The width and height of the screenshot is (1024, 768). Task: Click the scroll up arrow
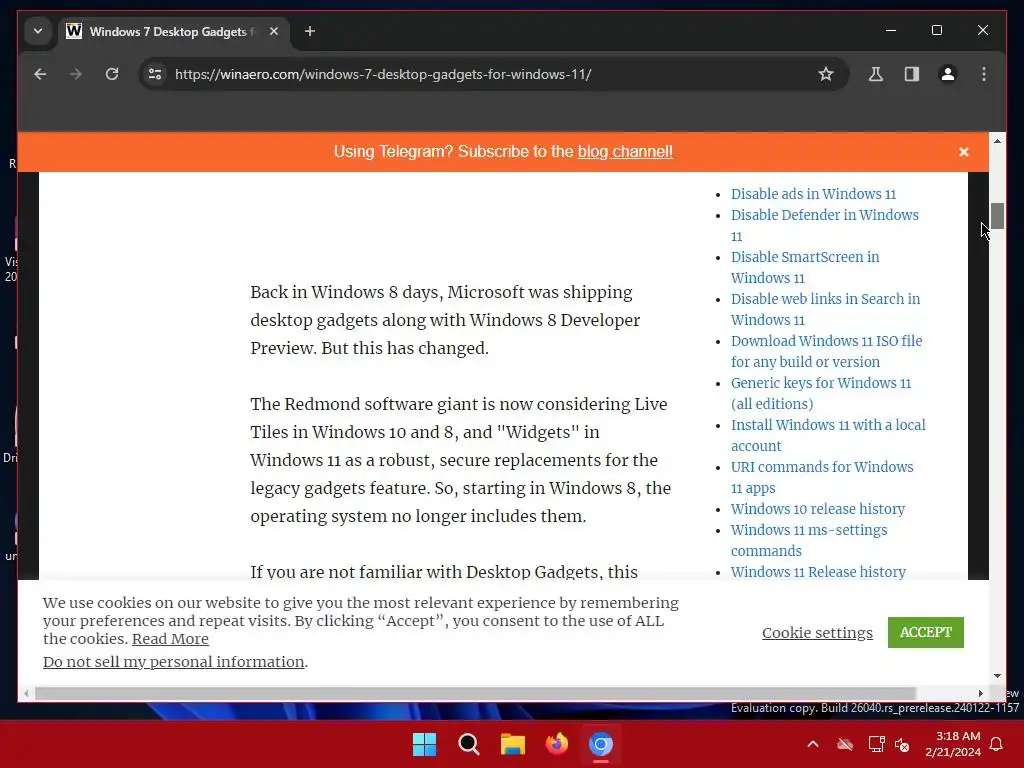[997, 141]
